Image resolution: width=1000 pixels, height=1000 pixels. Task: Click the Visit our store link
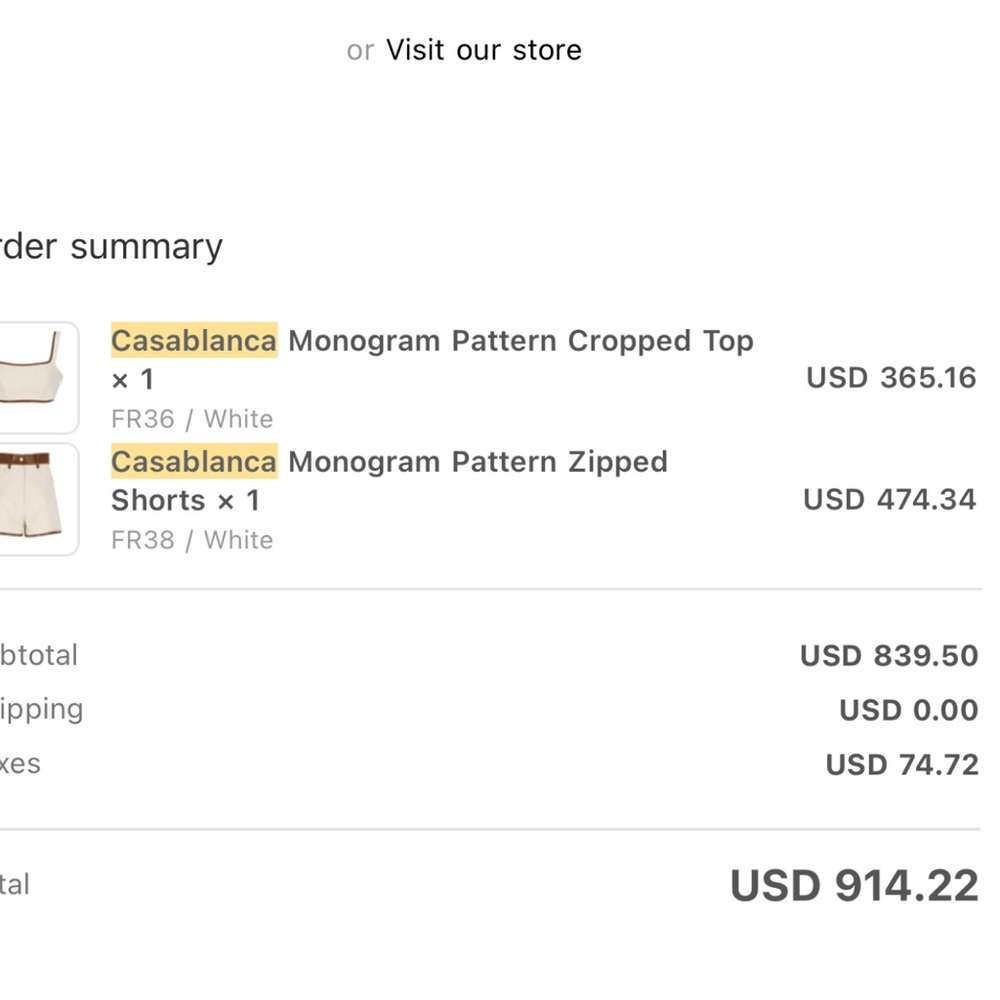tap(483, 50)
